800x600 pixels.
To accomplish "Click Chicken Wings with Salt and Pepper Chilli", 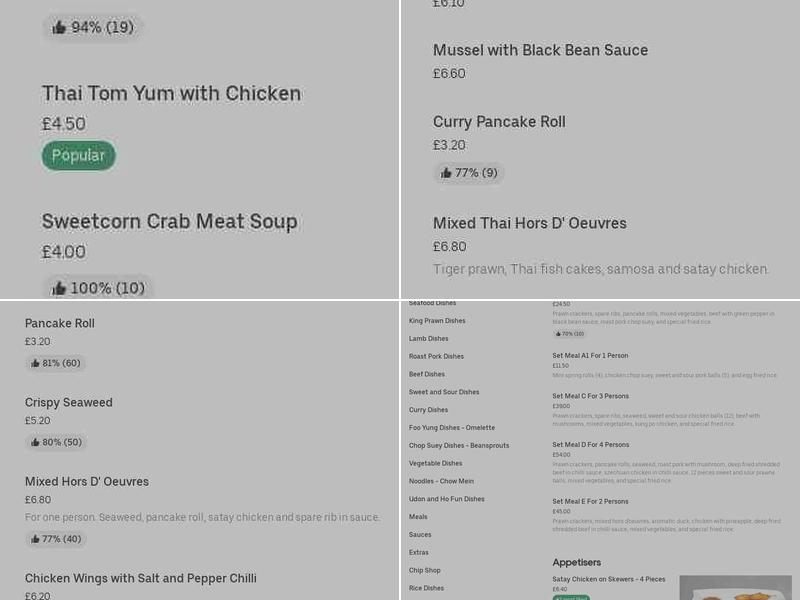I will [x=140, y=578].
